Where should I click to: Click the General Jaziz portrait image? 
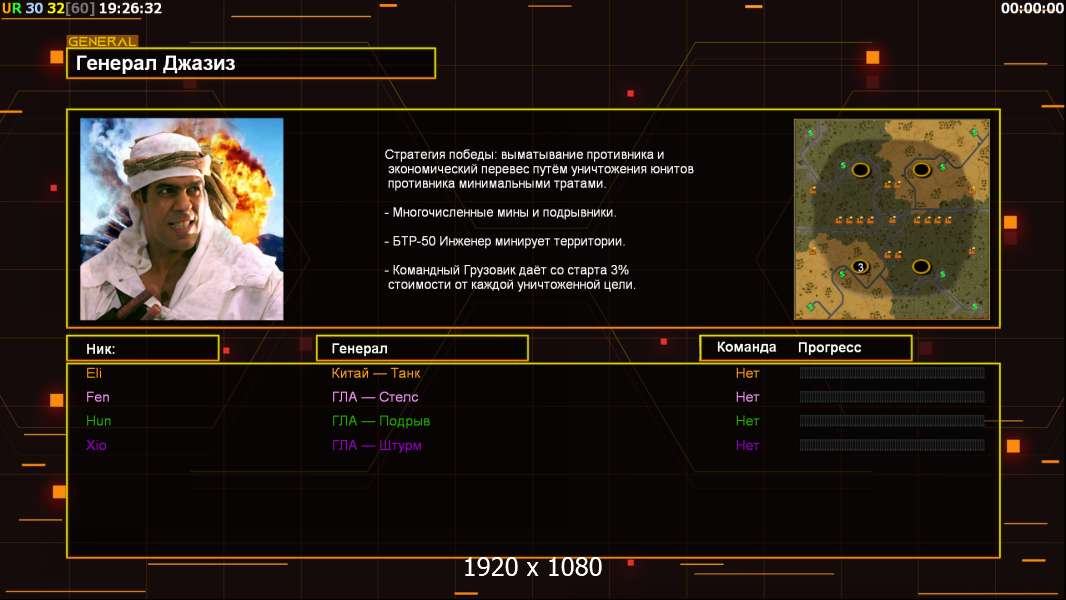pos(182,219)
